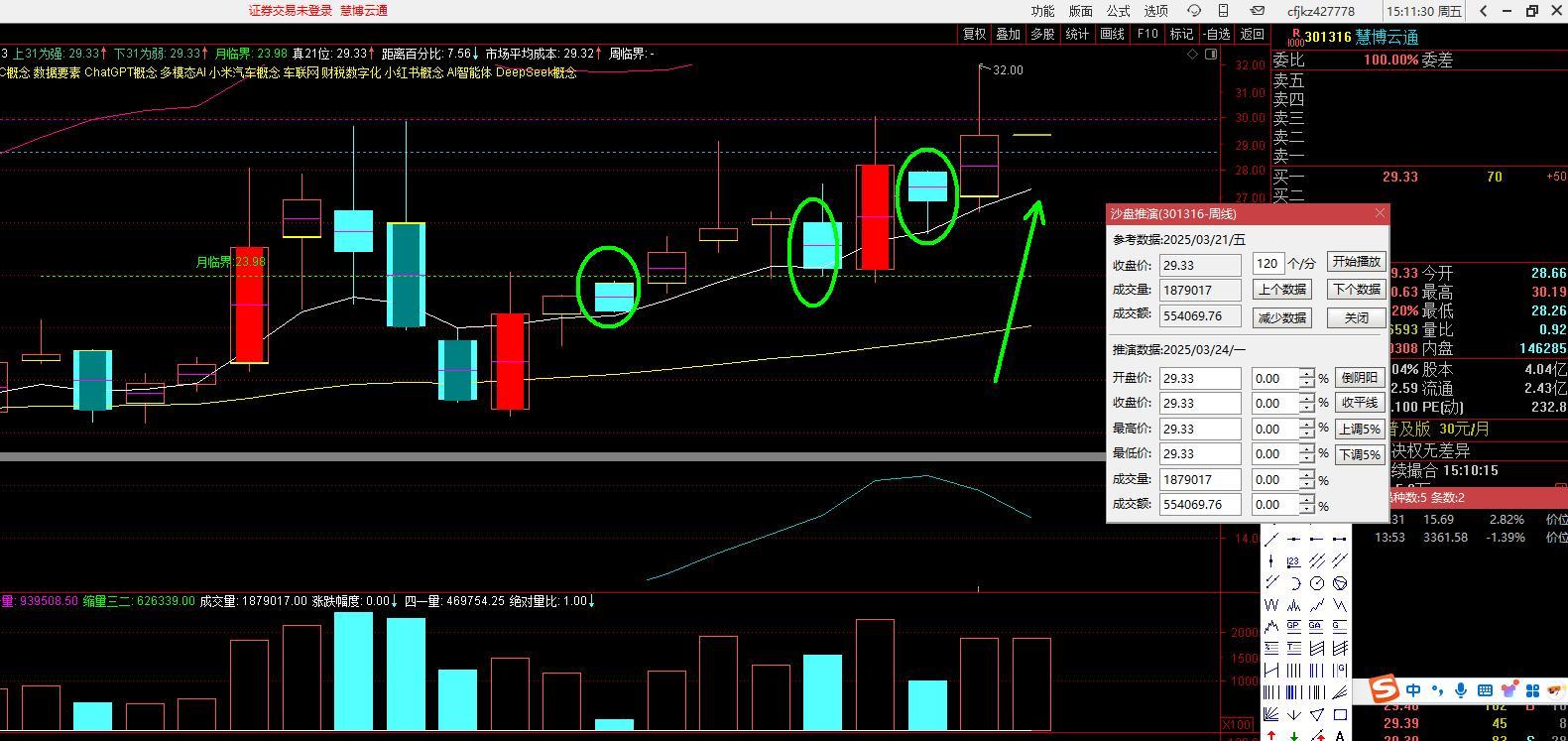Select the circumscribed circle with triangle tool
Image resolution: width=1568 pixels, height=741 pixels.
(1340, 583)
